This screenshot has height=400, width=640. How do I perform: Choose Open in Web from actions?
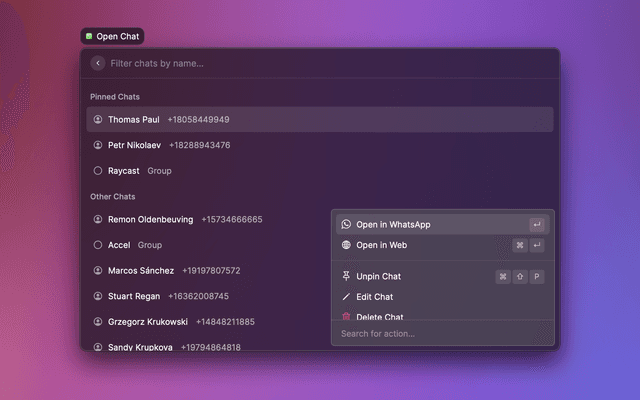pyautogui.click(x=382, y=245)
